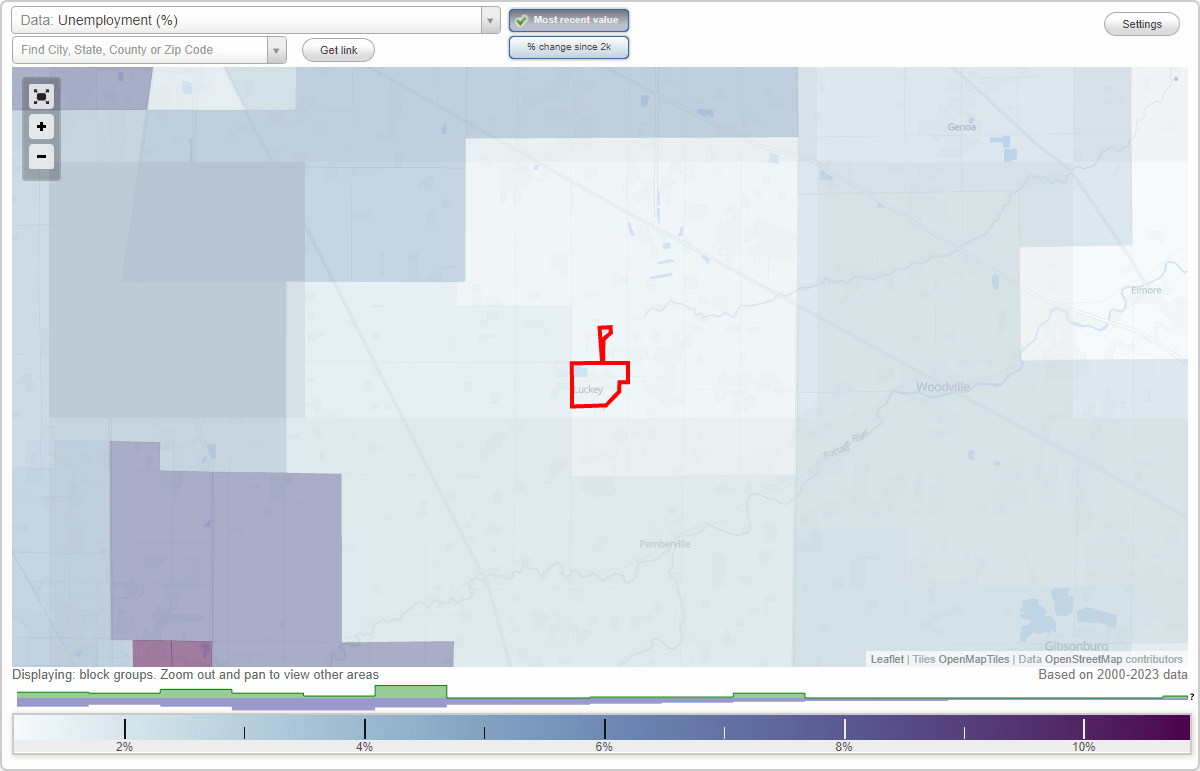1200x771 pixels.
Task: Expand the Data selector arrow
Action: 490,20
